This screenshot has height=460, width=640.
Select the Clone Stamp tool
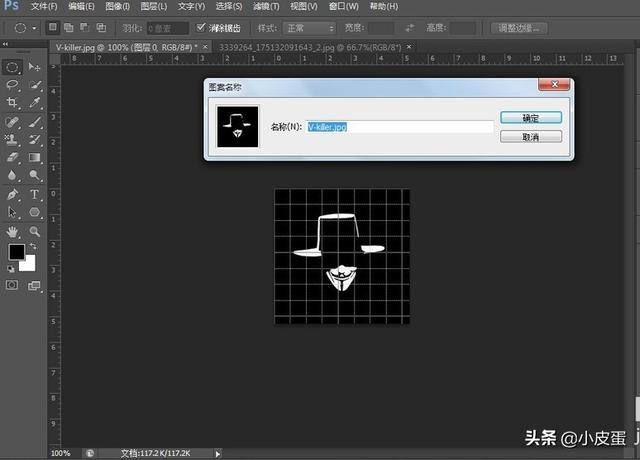click(12, 140)
